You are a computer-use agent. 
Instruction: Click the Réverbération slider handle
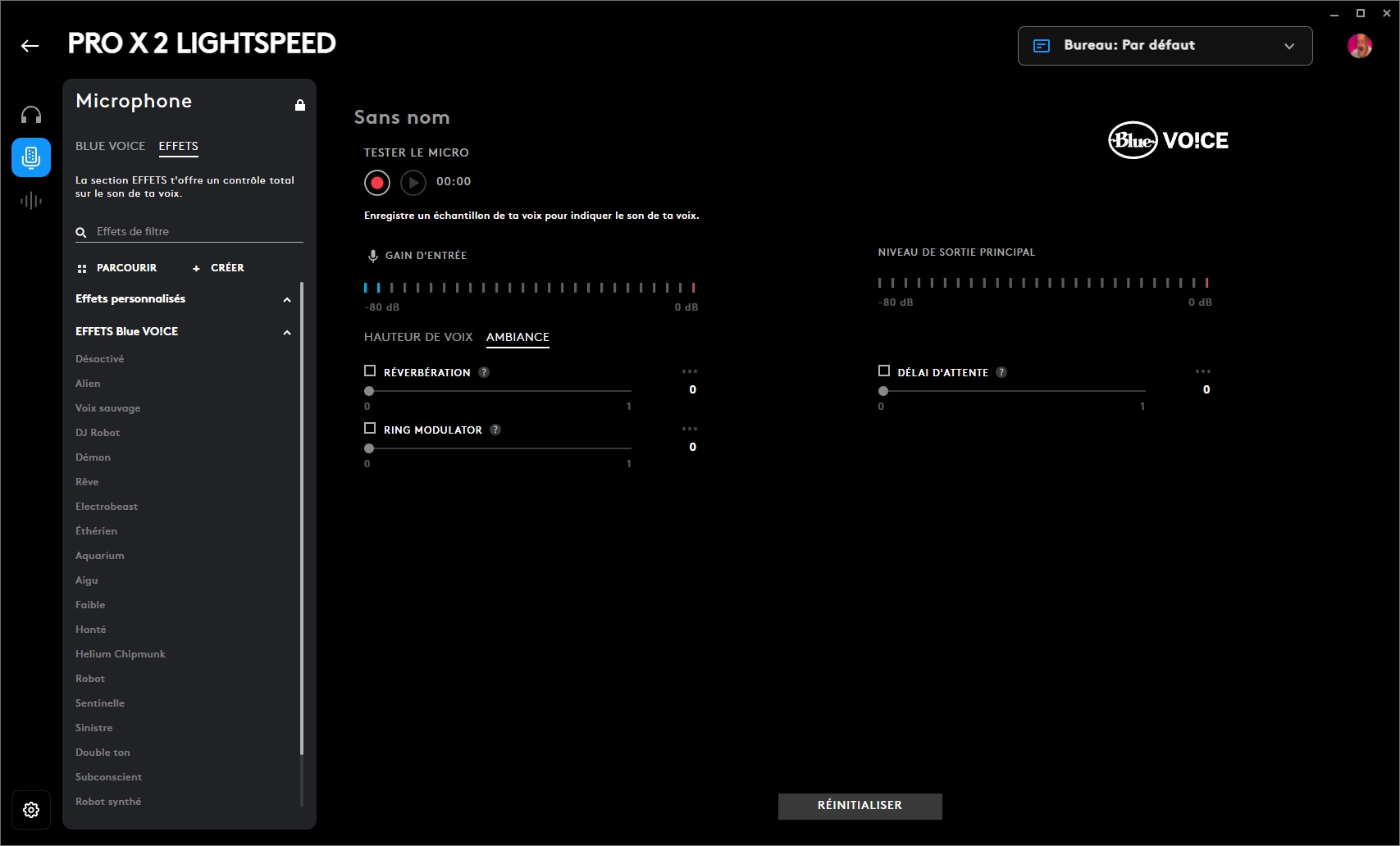pos(369,391)
